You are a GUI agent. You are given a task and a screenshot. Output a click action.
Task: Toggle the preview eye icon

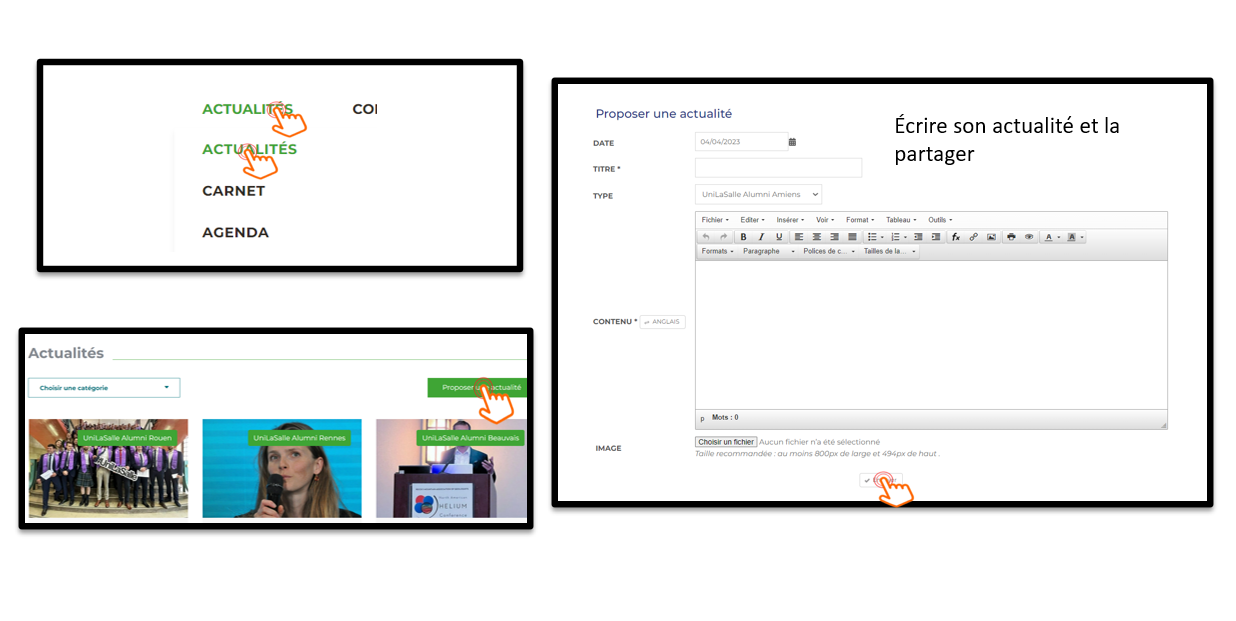tap(1029, 237)
